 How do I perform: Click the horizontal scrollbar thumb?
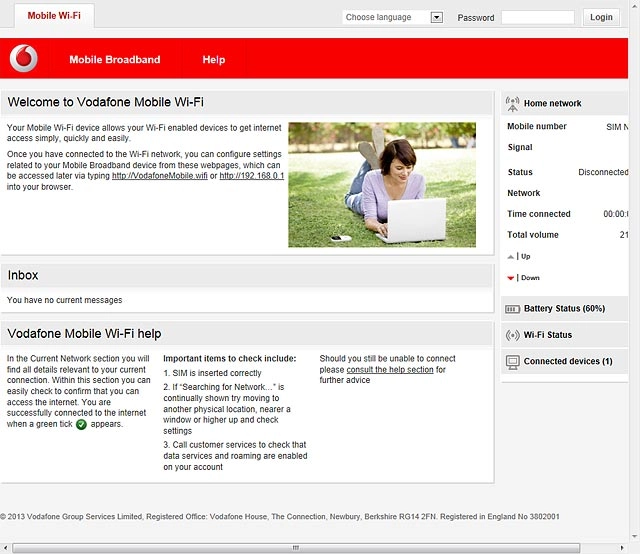coord(296,548)
